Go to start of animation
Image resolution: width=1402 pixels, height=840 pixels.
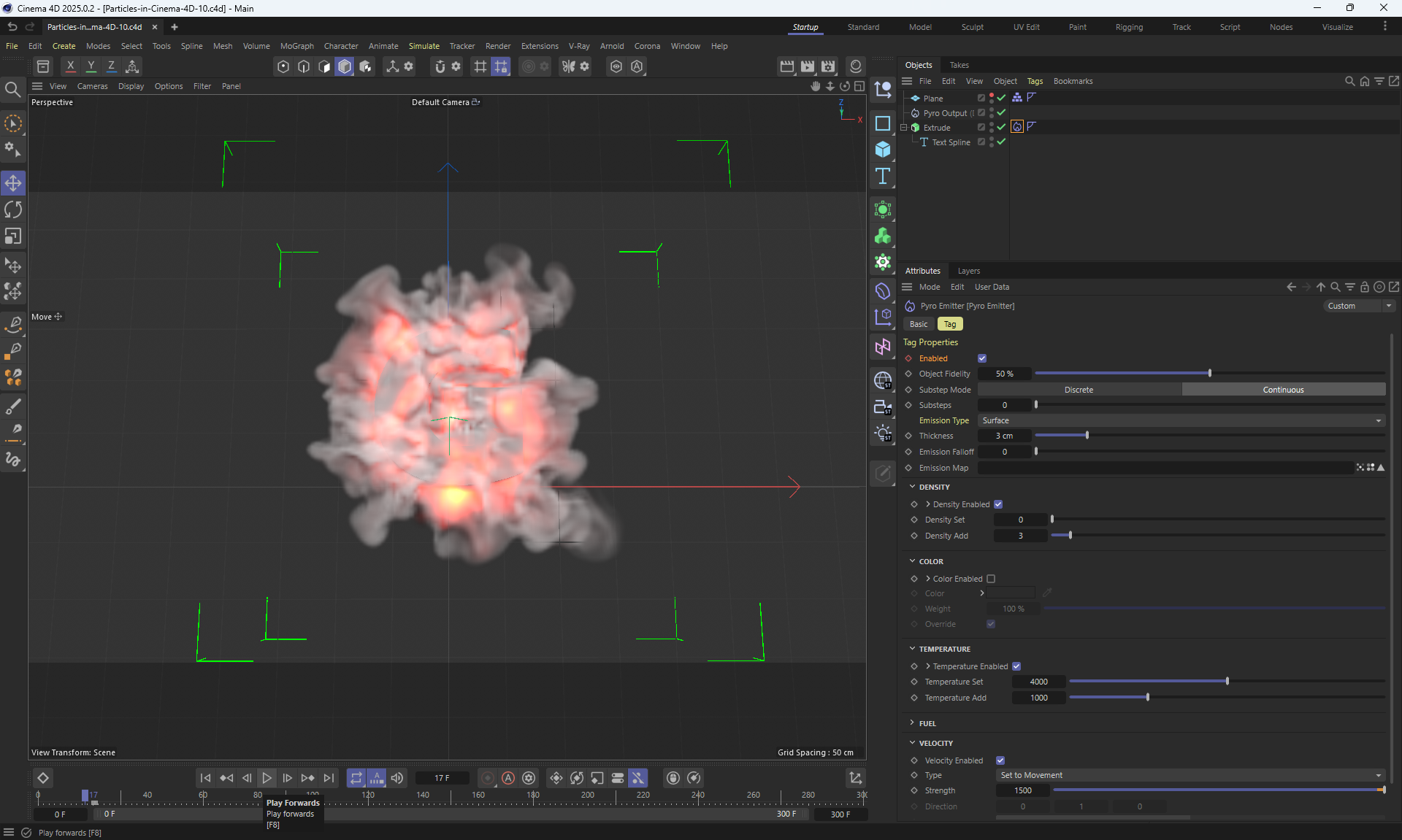[205, 778]
